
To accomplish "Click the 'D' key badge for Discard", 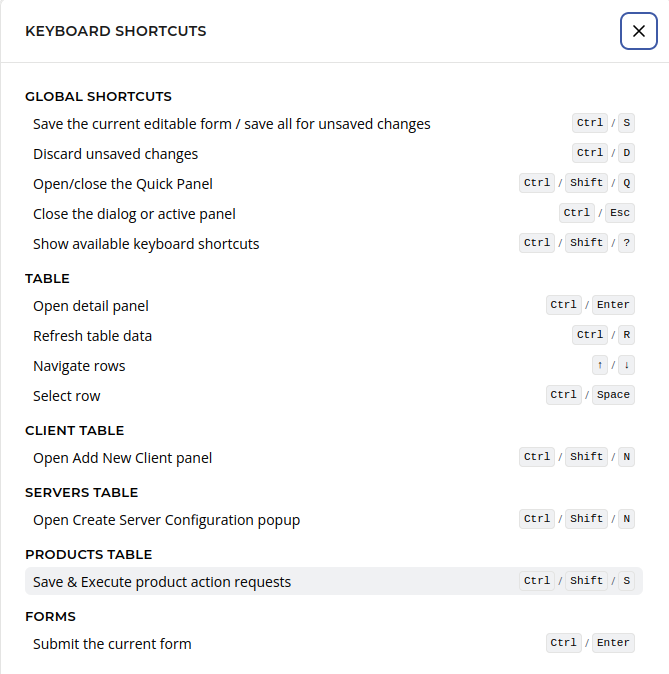I will click(x=626, y=153).
